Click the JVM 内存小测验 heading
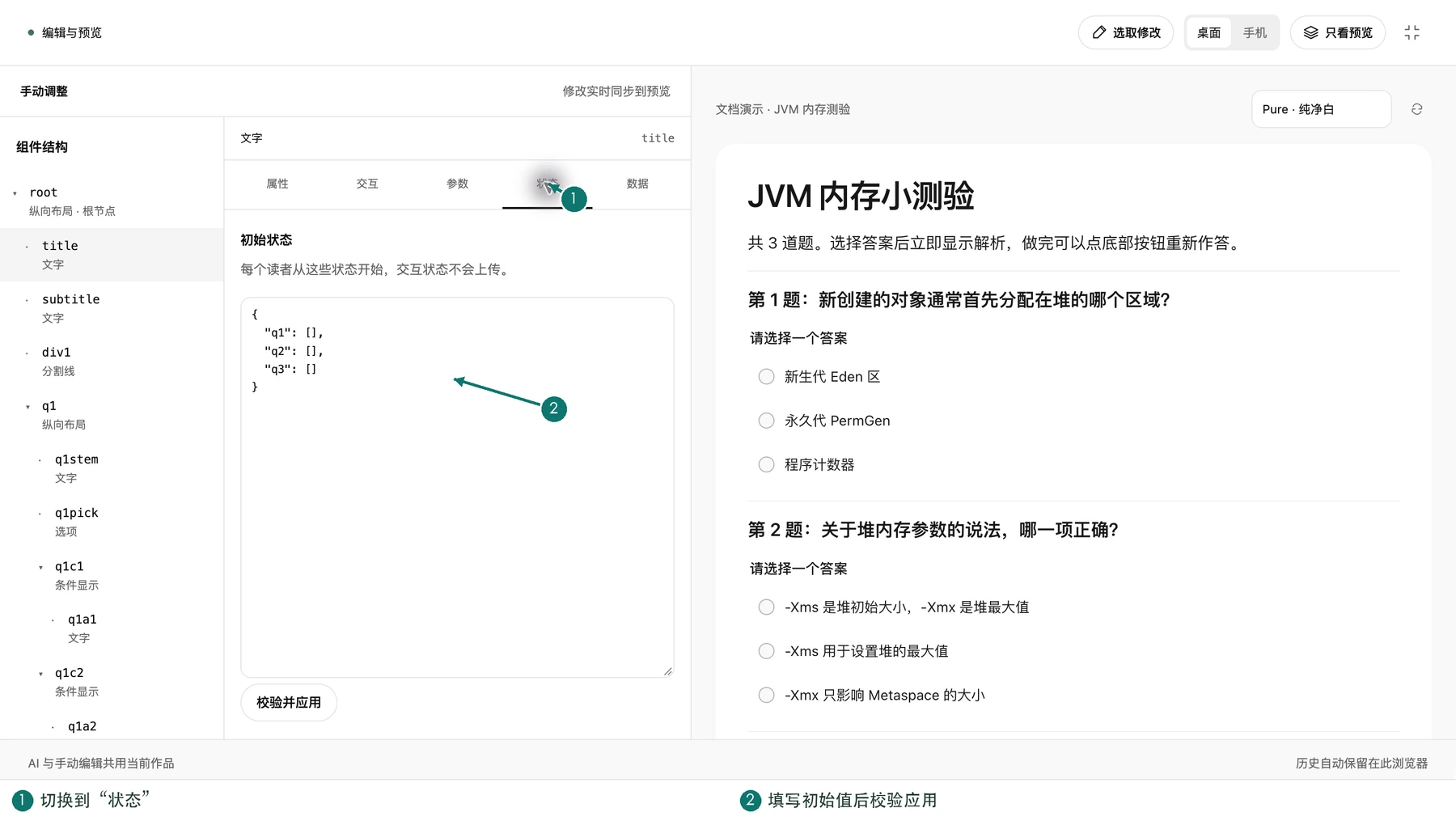This screenshot has width=1456, height=825. click(x=861, y=197)
